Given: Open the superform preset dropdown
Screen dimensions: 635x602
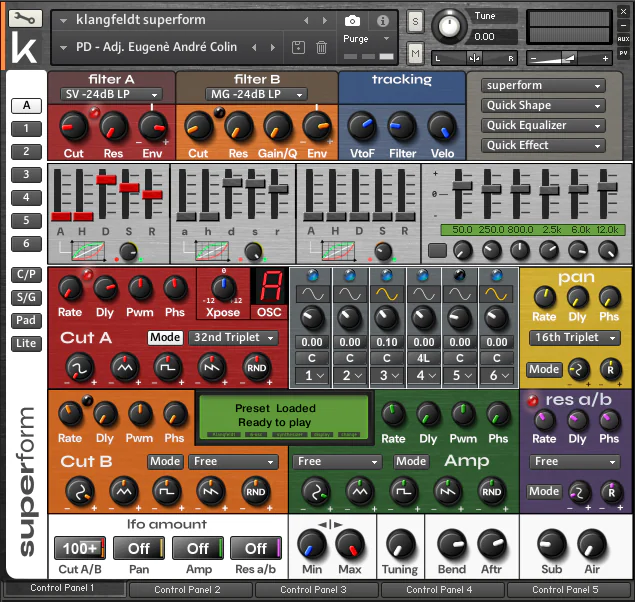Looking at the screenshot, I should 543,85.
